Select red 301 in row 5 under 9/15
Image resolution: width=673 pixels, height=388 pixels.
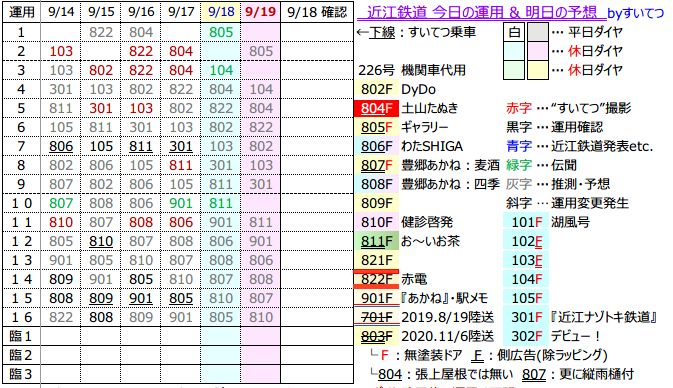[101, 108]
